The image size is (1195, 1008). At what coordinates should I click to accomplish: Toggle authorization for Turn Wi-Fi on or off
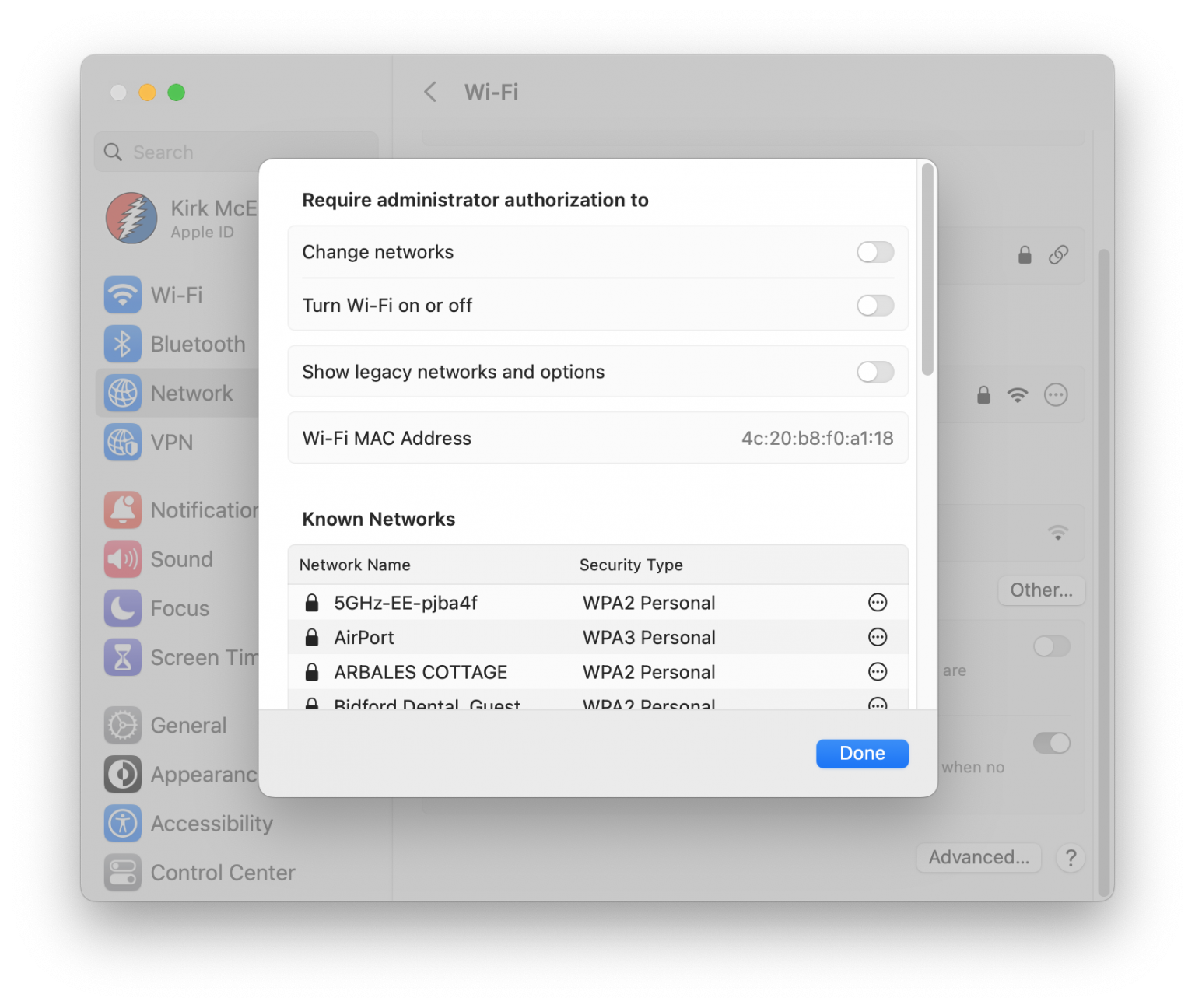tap(874, 306)
